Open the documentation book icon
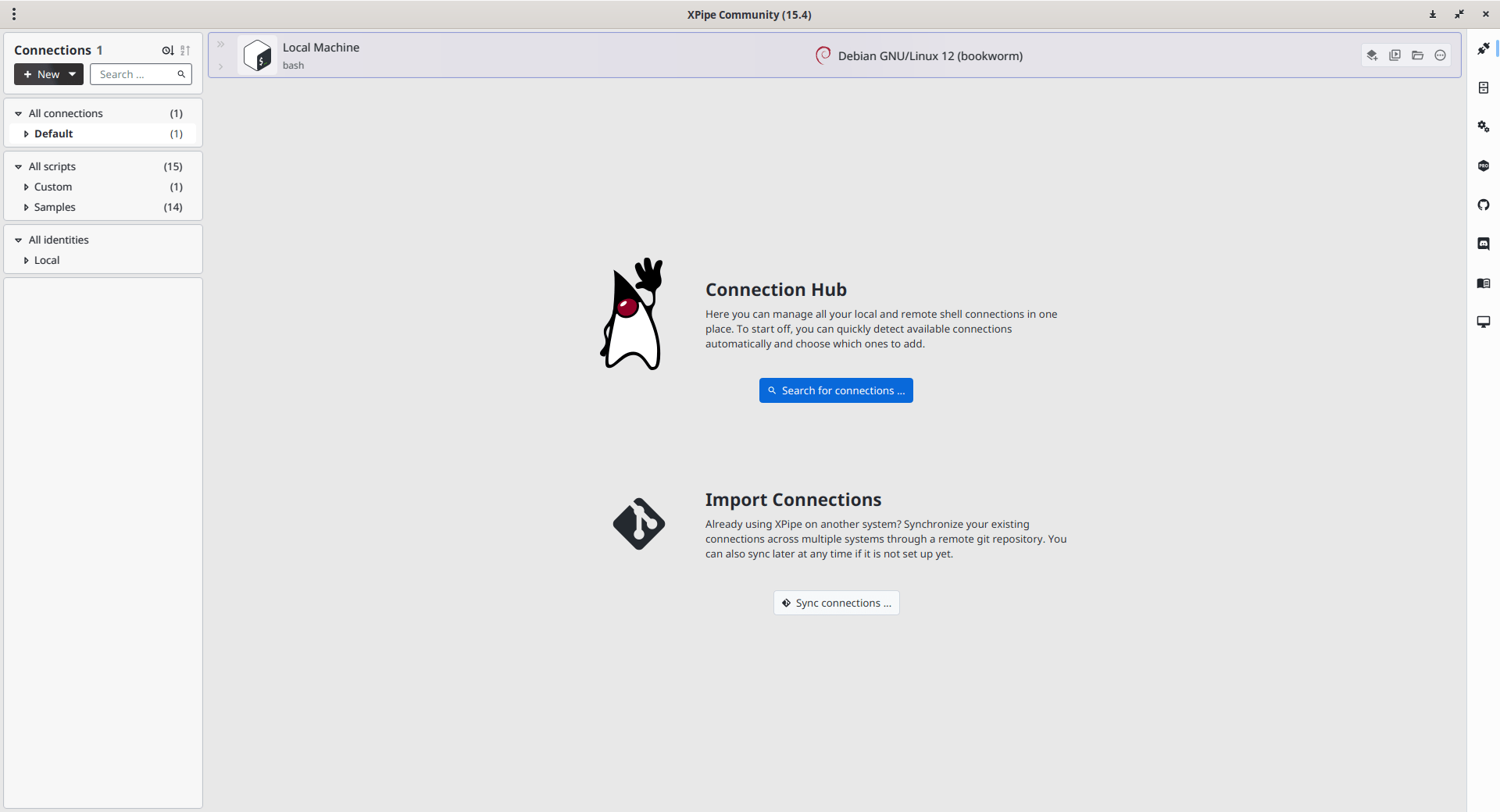Screen dimensions: 1500x812 point(1483,283)
